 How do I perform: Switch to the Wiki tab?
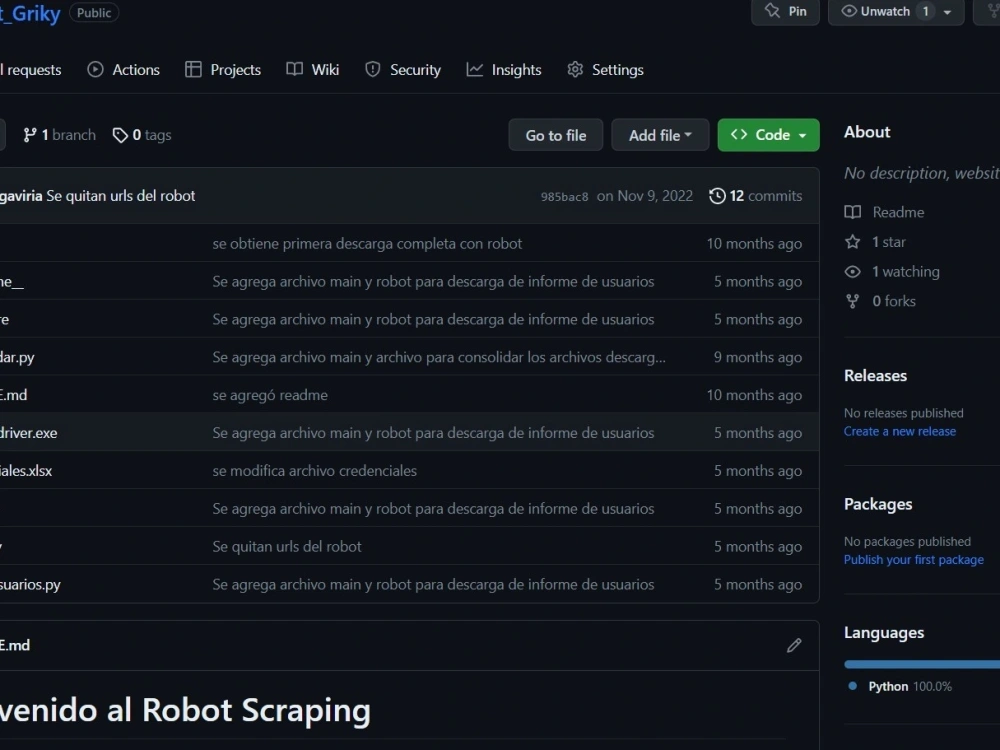(312, 70)
